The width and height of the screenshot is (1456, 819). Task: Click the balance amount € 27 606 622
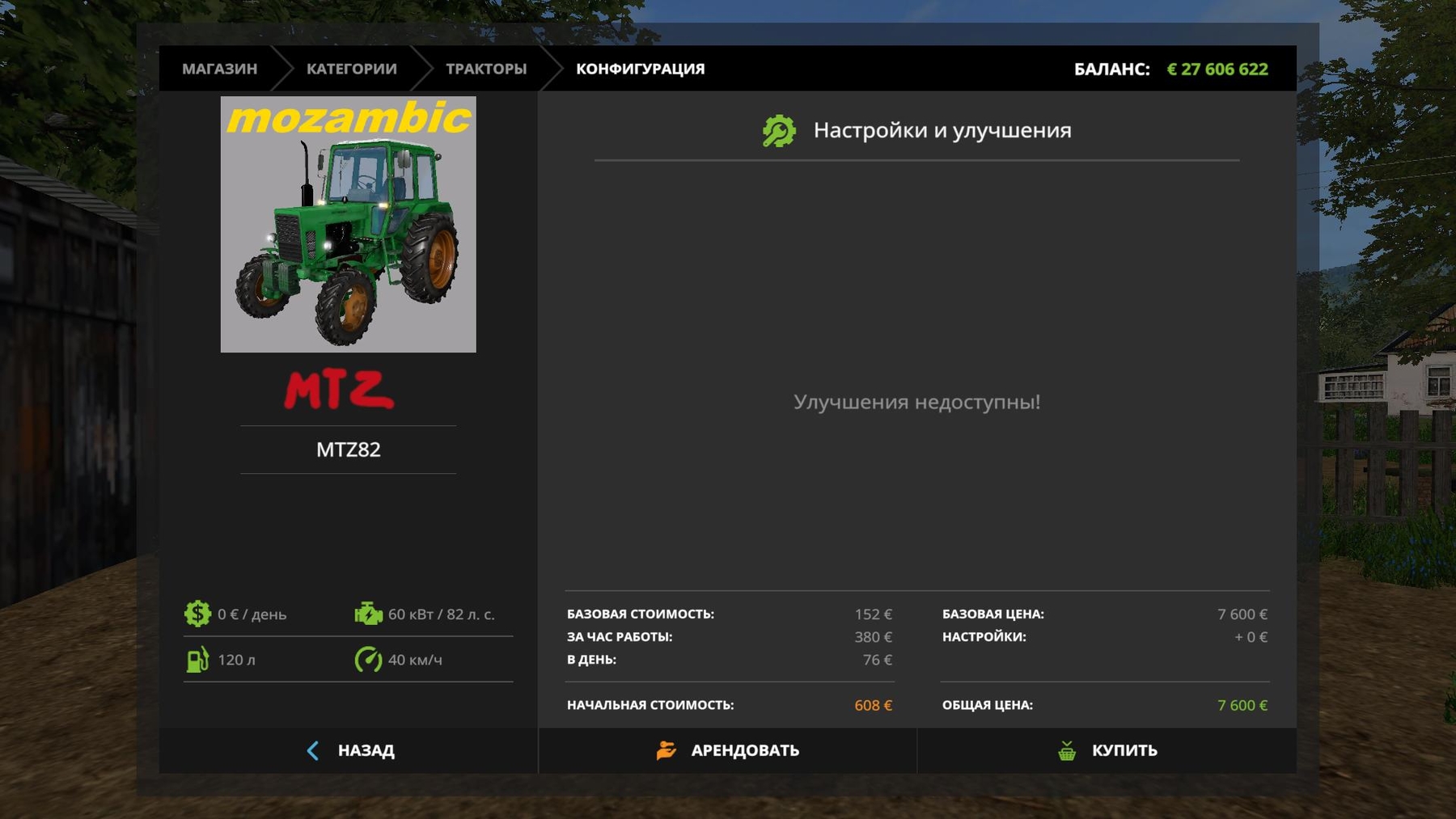click(1217, 69)
